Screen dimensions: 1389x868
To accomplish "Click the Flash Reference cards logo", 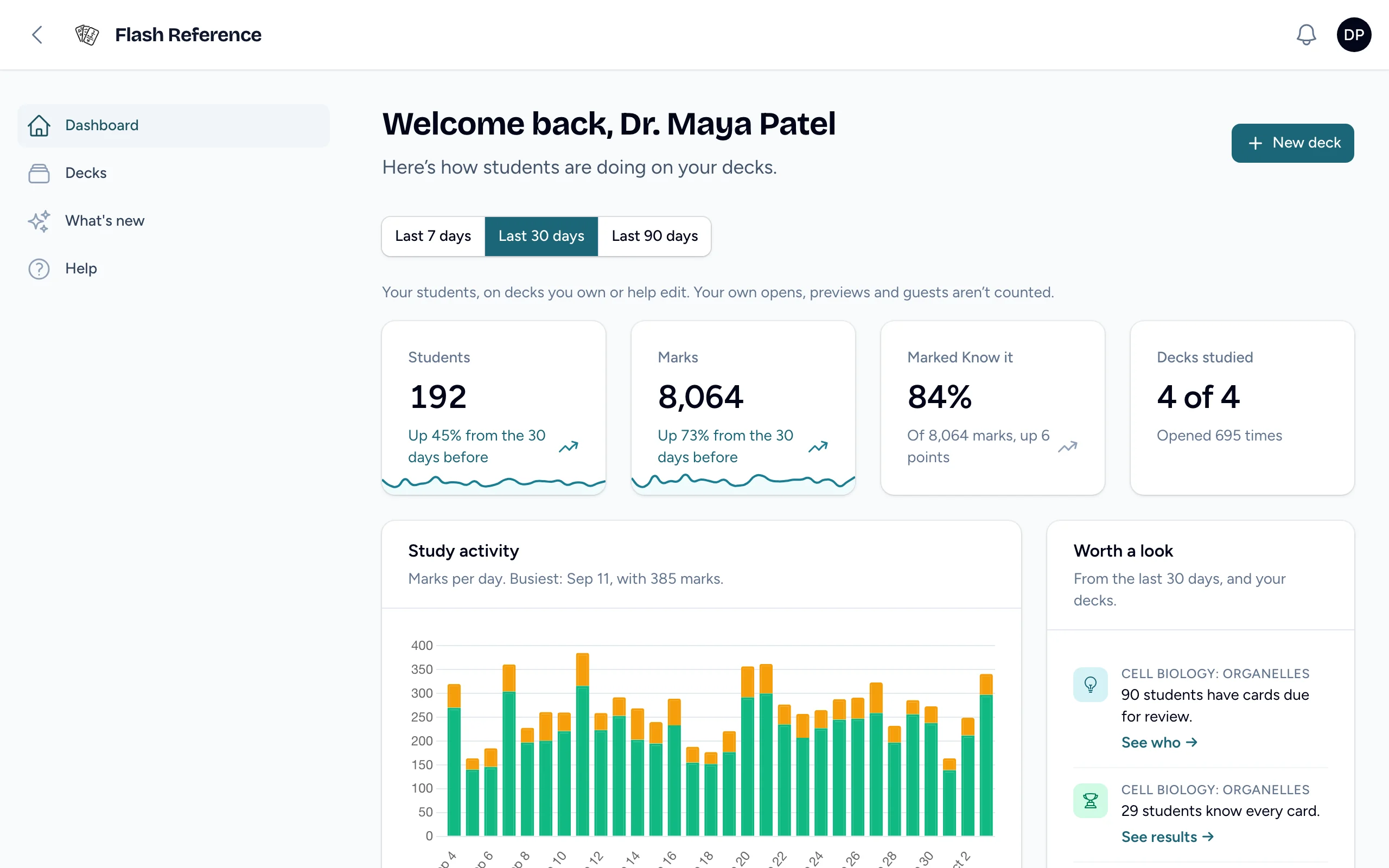I will click(87, 34).
